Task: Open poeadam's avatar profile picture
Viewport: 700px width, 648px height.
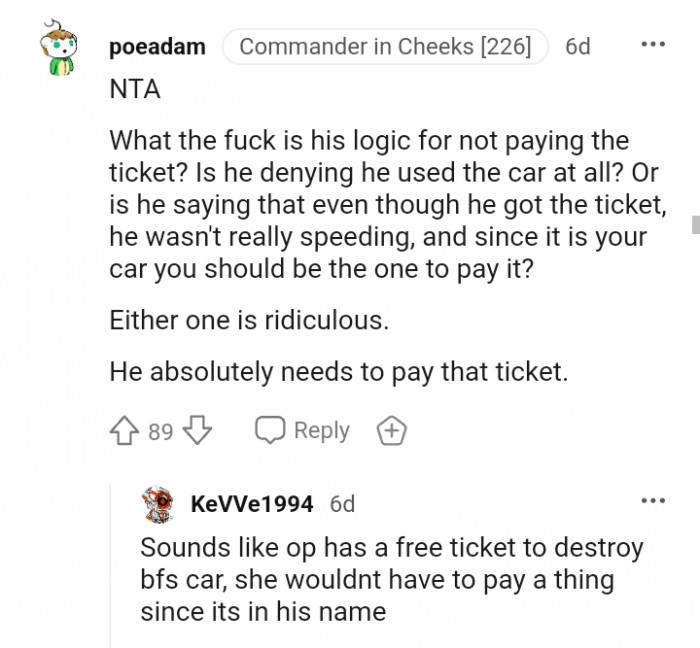Action: (x=61, y=51)
